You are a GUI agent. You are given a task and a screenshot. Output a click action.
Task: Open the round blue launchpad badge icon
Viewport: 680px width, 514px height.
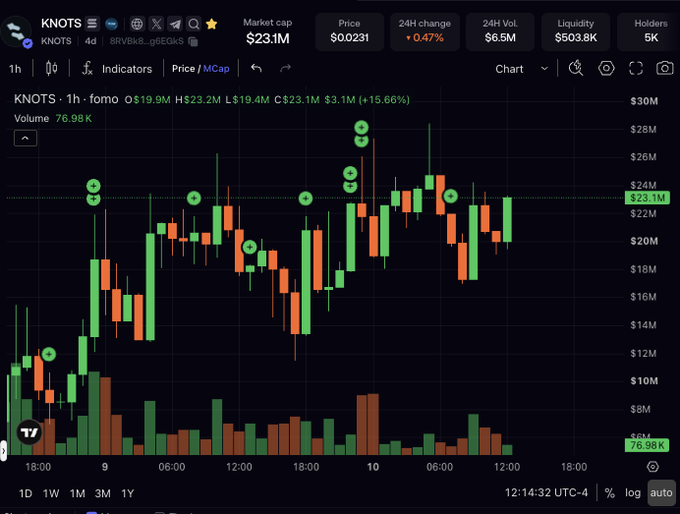(x=111, y=24)
